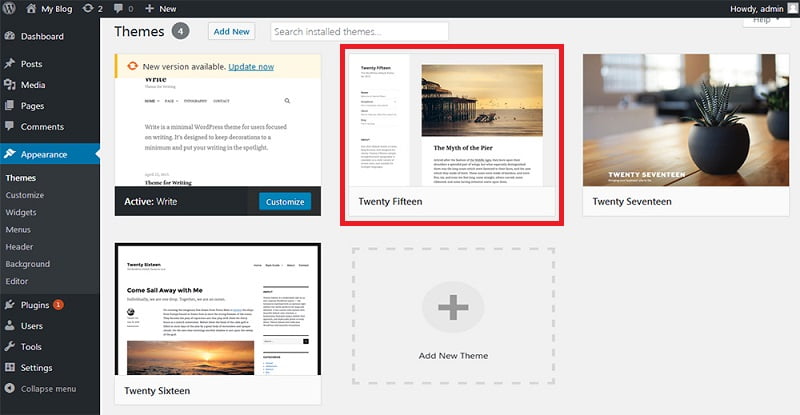Screen dimensions: 800x415
Task: Click the Themes page heading
Action: (x=139, y=31)
